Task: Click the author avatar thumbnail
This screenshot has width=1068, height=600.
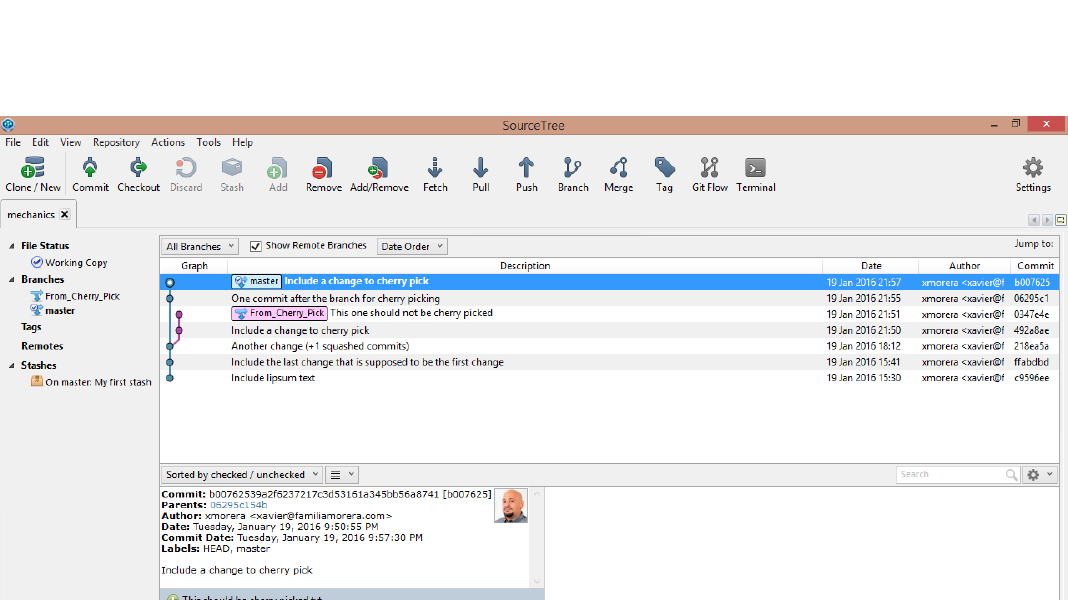Action: [x=511, y=505]
